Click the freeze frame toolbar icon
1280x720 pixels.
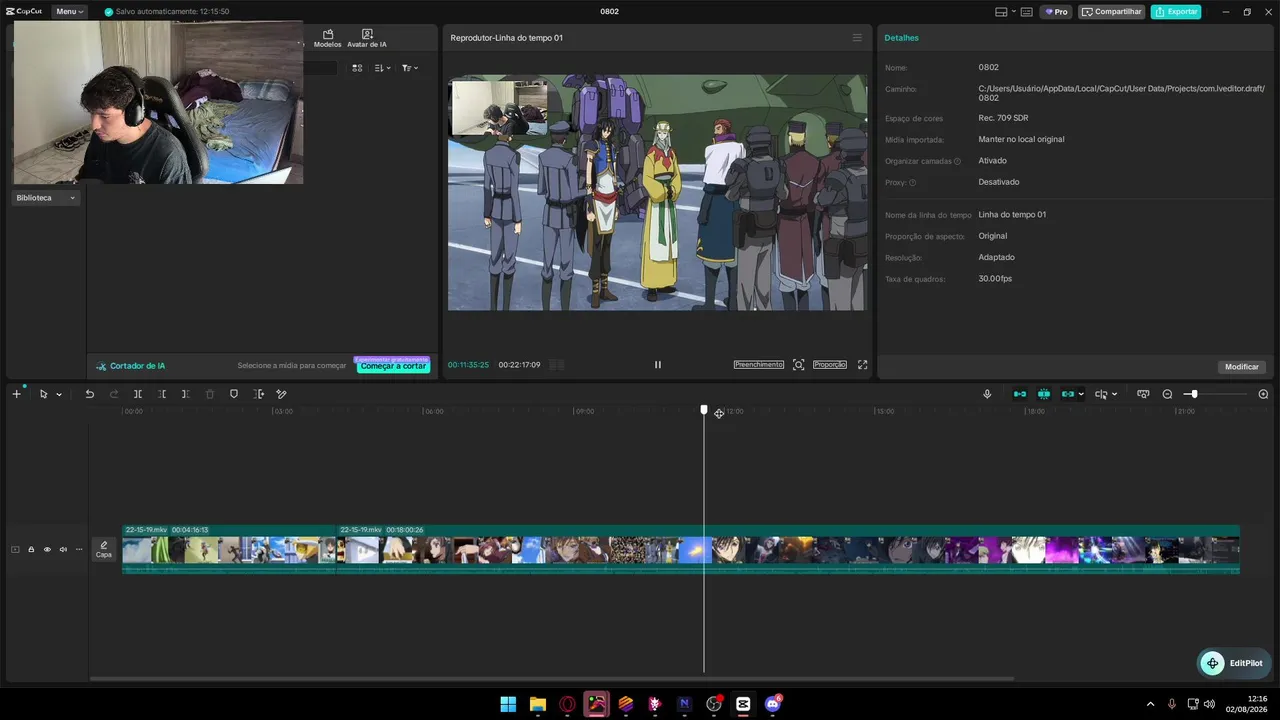click(258, 394)
